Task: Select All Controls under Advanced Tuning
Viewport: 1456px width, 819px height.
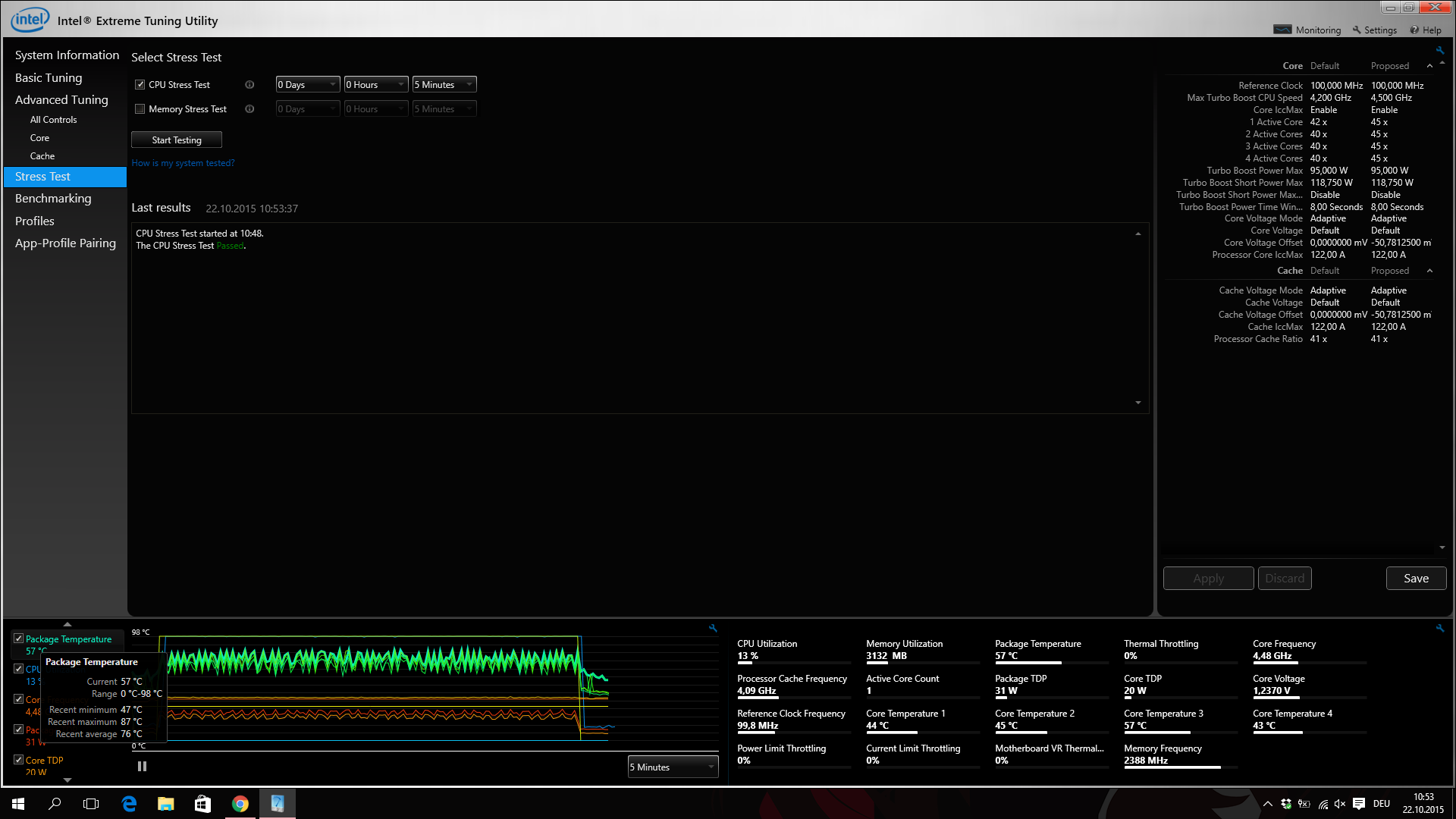Action: click(53, 120)
